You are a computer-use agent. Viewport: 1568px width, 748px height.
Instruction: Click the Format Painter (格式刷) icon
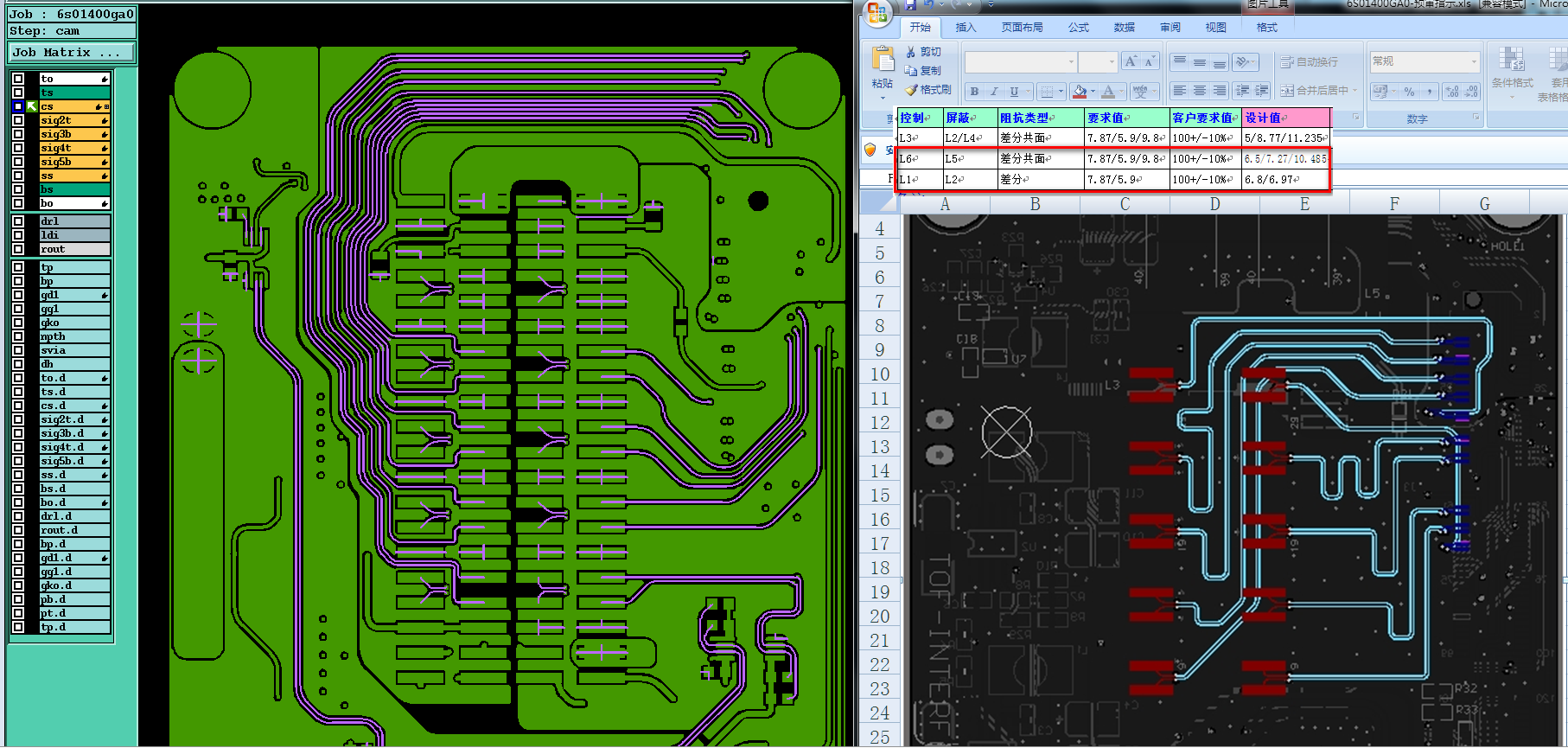tap(911, 90)
